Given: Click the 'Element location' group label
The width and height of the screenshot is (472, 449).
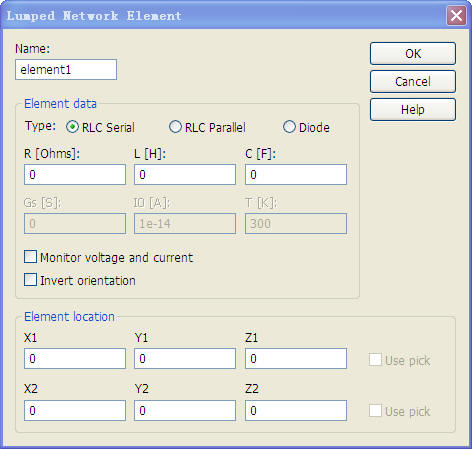Looking at the screenshot, I should click(69, 317).
